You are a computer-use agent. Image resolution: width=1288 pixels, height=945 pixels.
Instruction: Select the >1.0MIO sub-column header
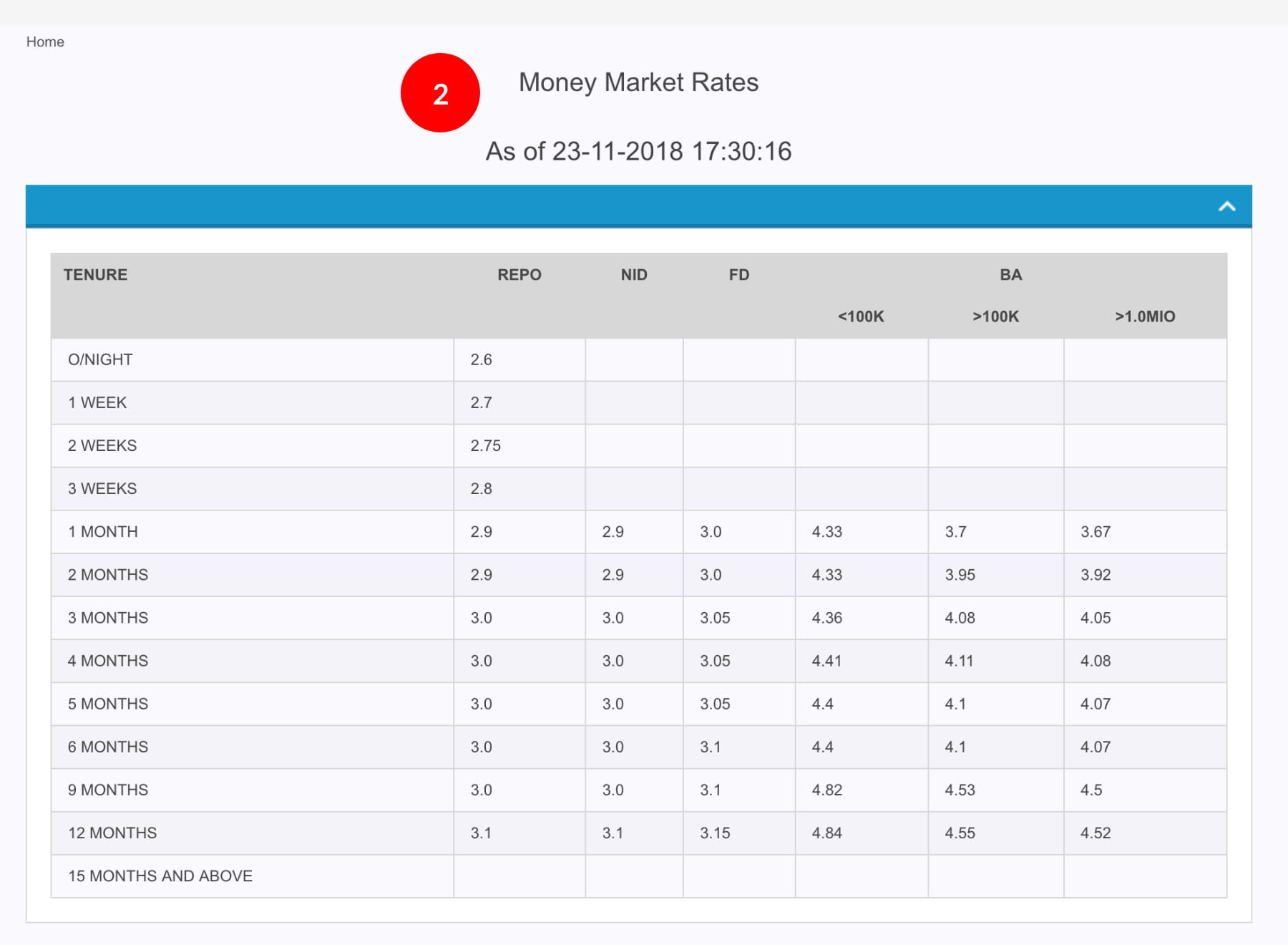1145,316
